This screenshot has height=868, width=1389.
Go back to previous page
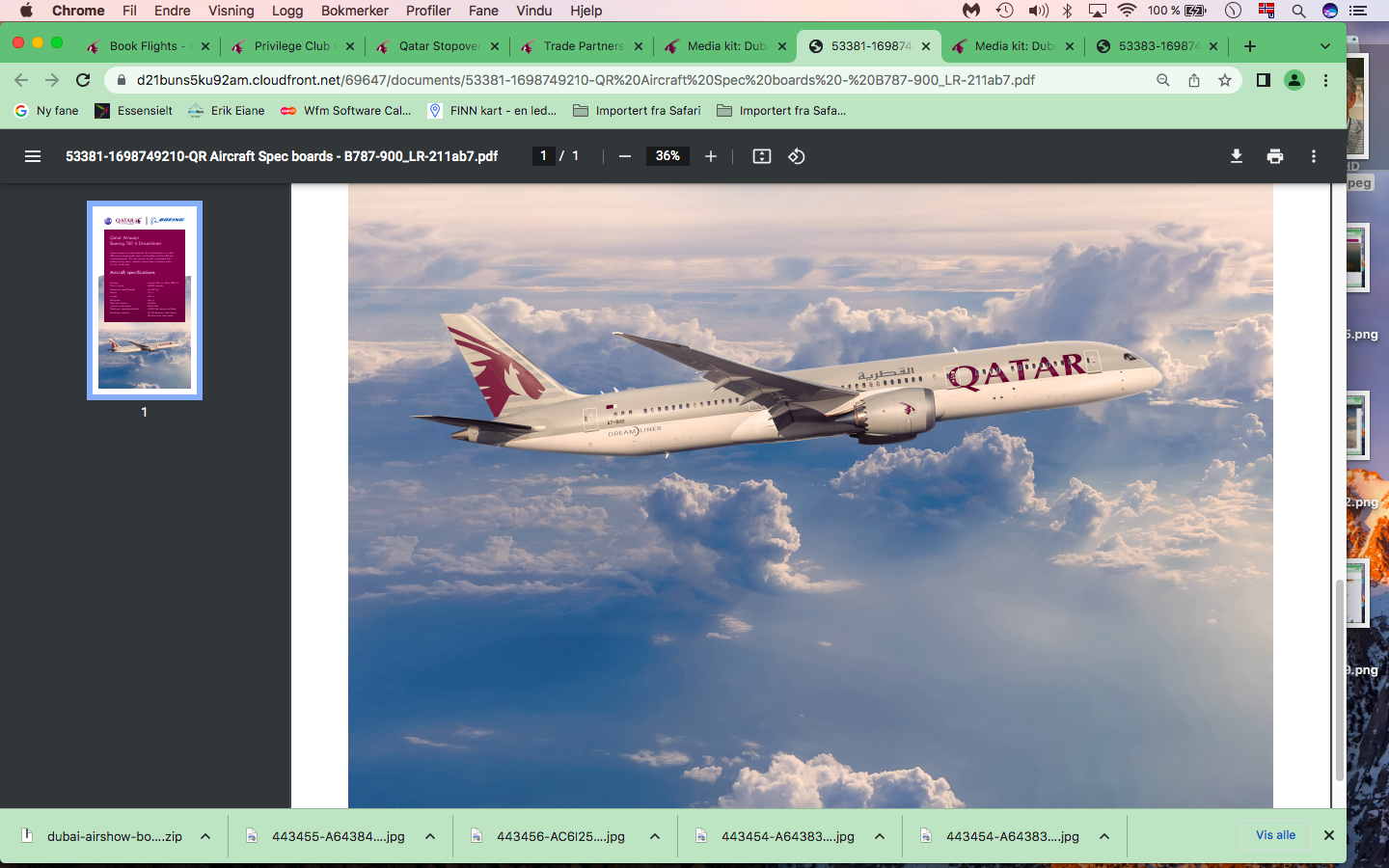(21, 80)
